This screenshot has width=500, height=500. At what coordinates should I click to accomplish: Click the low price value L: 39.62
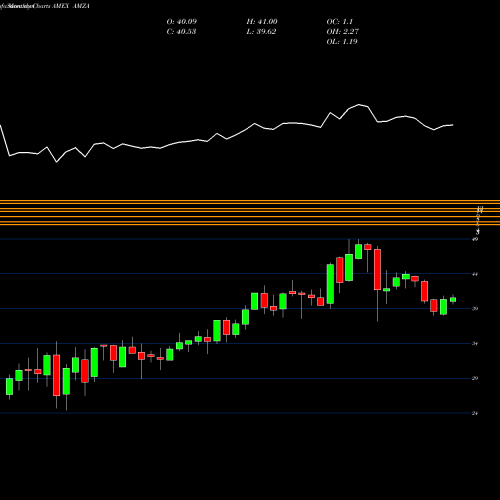pyautogui.click(x=261, y=32)
